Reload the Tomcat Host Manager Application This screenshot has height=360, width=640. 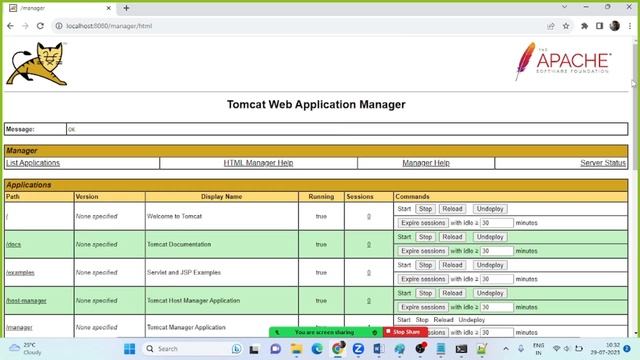coord(452,293)
